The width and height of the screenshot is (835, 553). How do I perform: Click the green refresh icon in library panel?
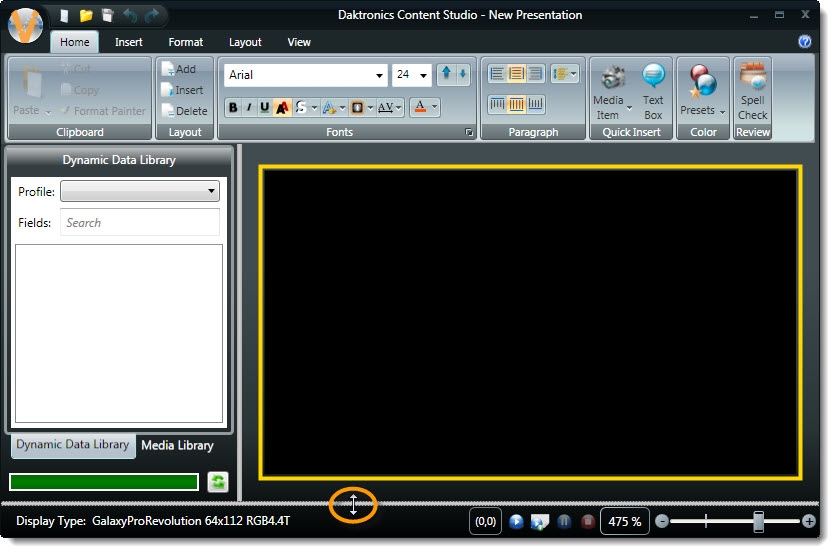coord(218,482)
